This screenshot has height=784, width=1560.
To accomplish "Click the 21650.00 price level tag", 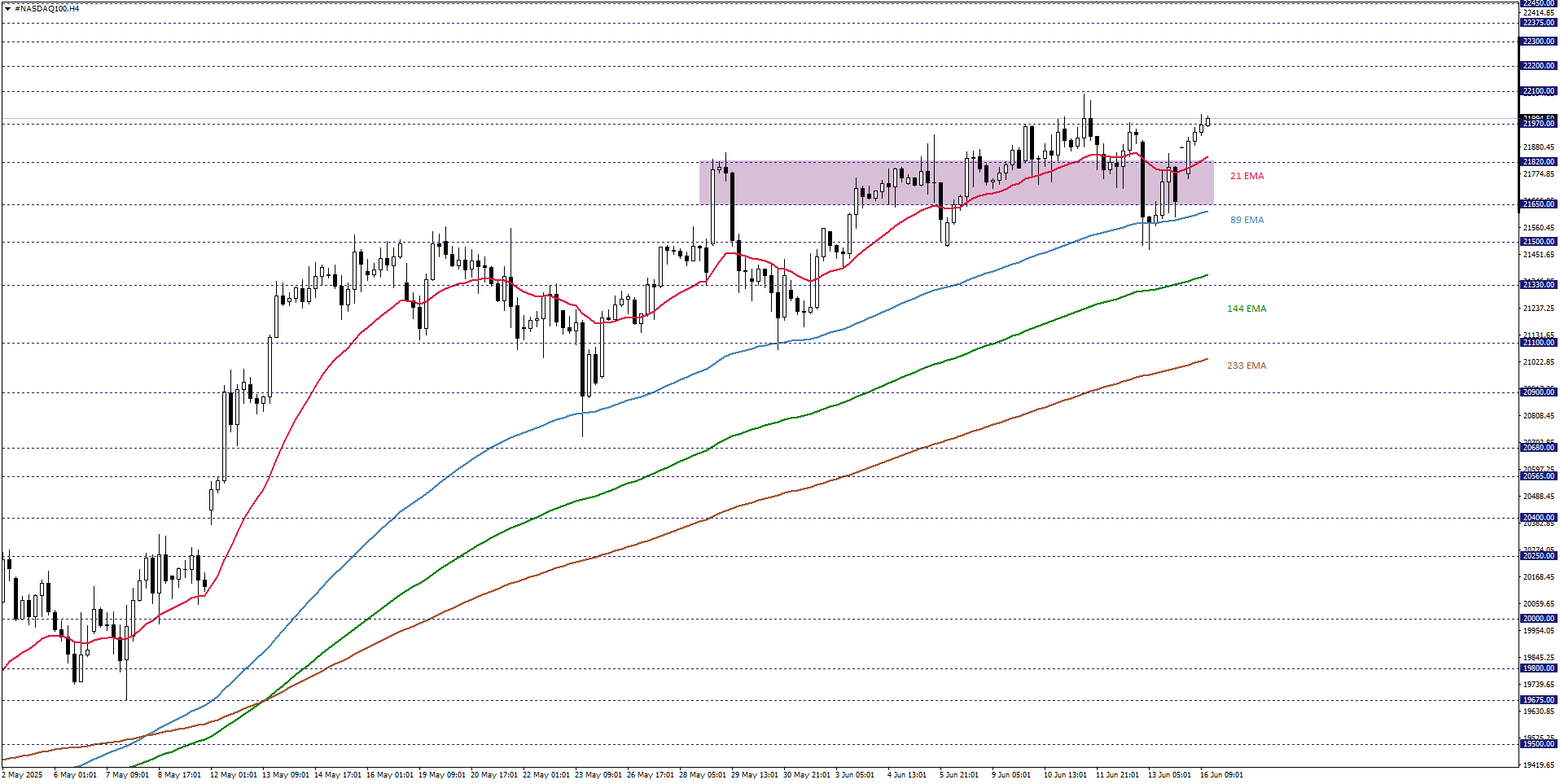I will [x=1538, y=204].
